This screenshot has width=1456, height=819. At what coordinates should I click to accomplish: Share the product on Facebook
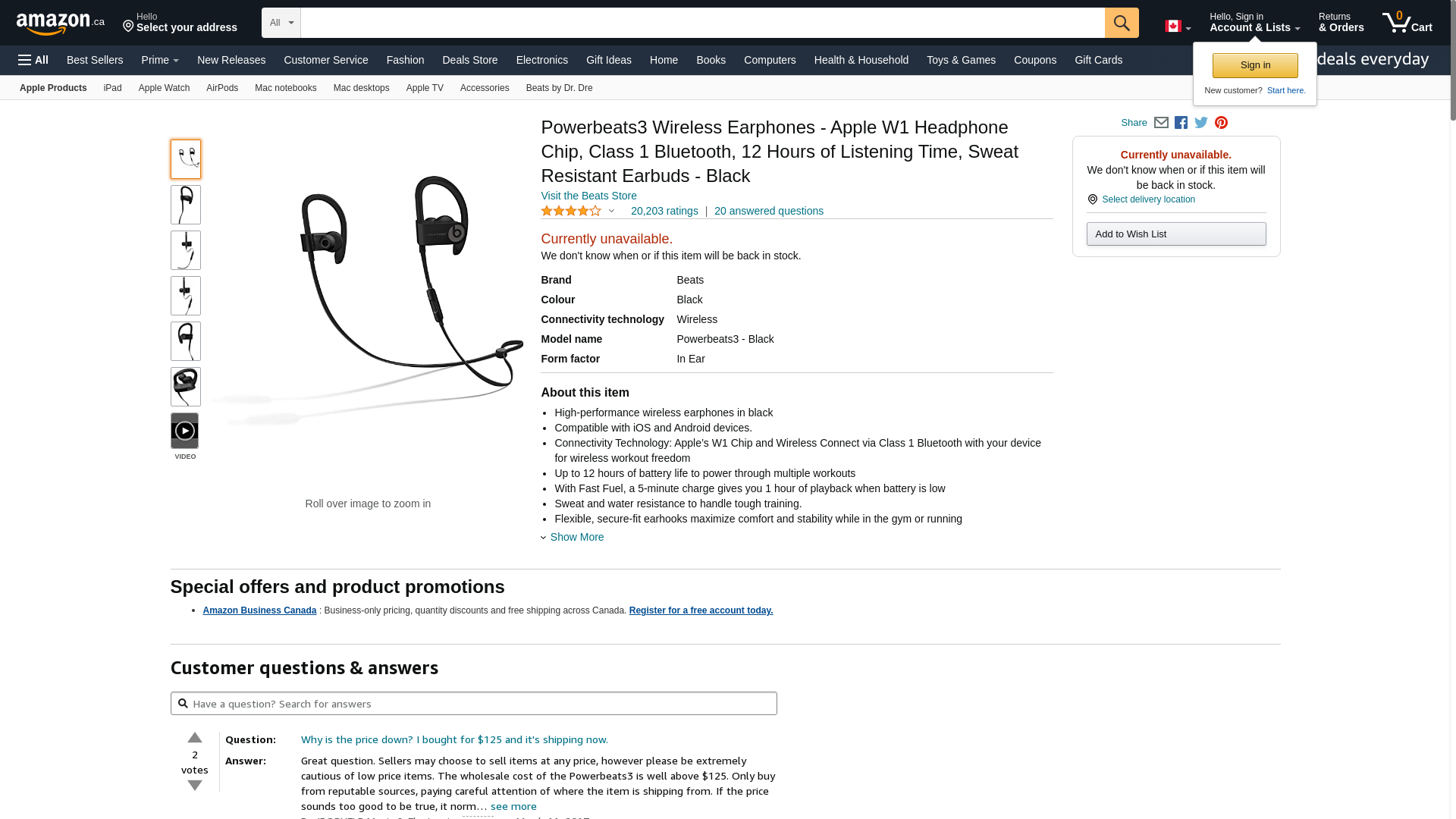pos(1181,123)
